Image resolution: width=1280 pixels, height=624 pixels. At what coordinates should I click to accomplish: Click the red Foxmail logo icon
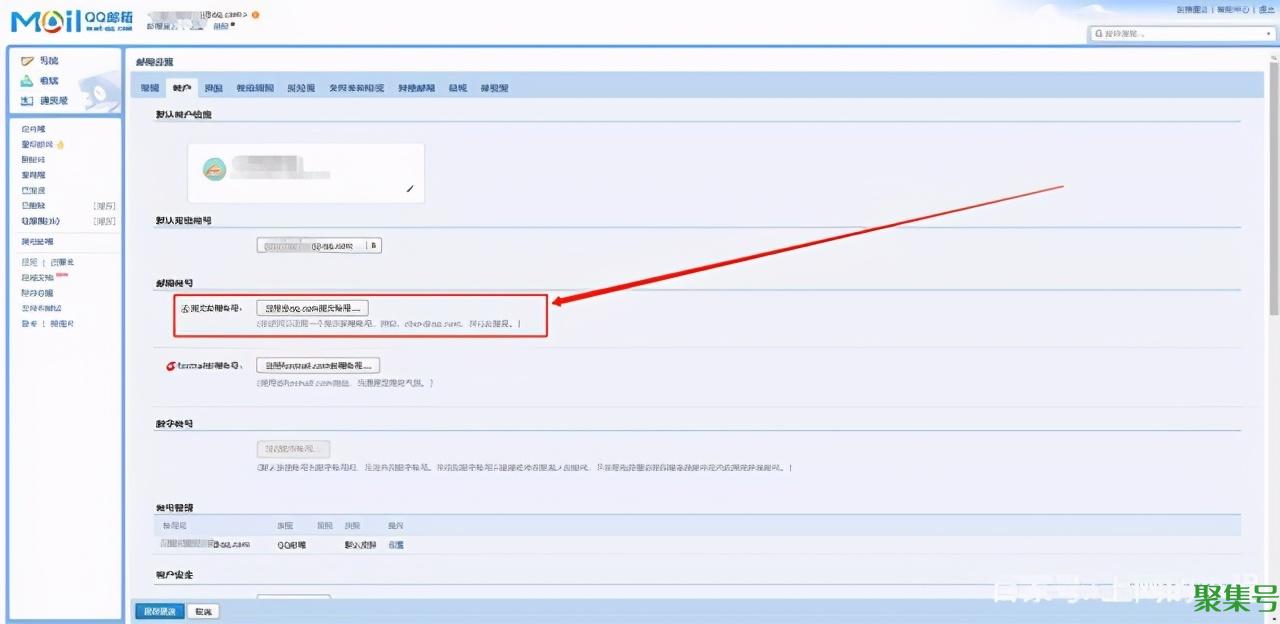pyautogui.click(x=171, y=366)
